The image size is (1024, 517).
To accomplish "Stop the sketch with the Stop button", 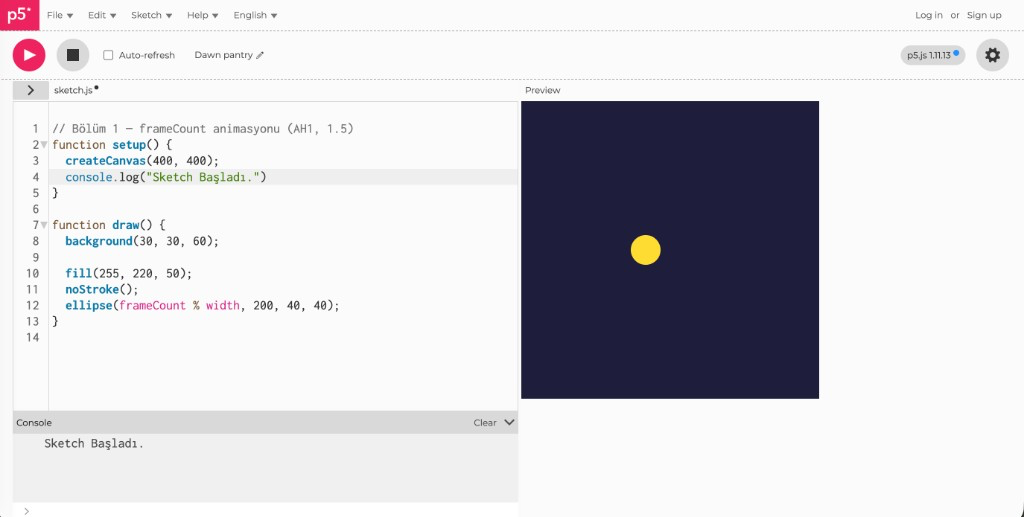I will 73,55.
